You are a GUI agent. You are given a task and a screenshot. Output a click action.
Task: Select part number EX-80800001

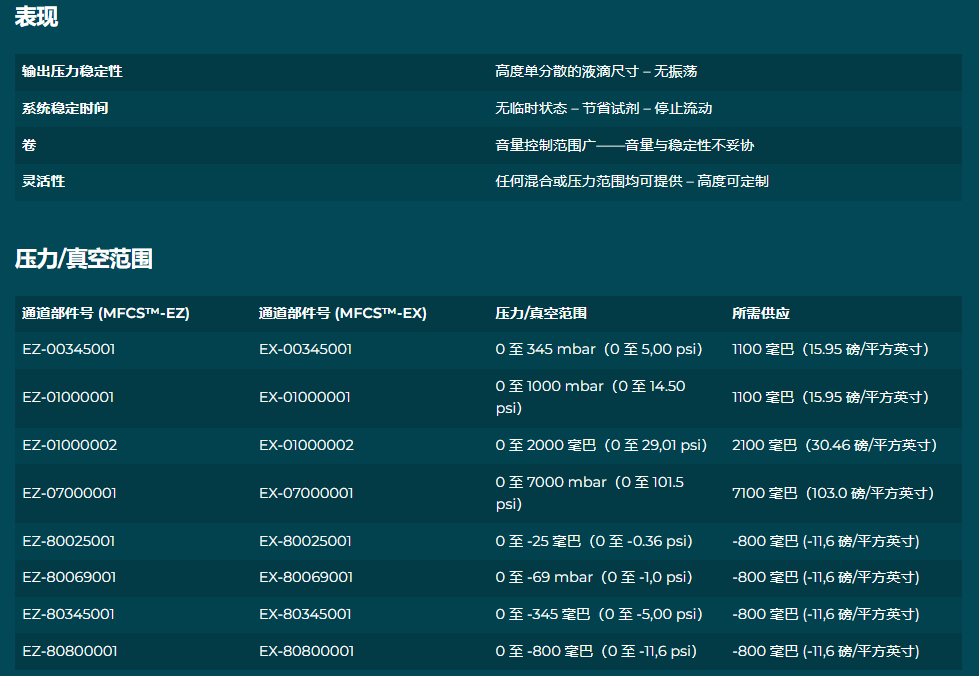pyautogui.click(x=306, y=651)
